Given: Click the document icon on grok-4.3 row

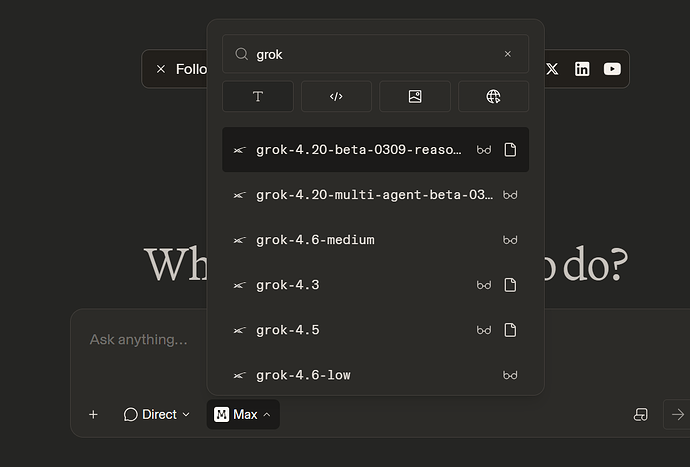Looking at the screenshot, I should tap(510, 285).
